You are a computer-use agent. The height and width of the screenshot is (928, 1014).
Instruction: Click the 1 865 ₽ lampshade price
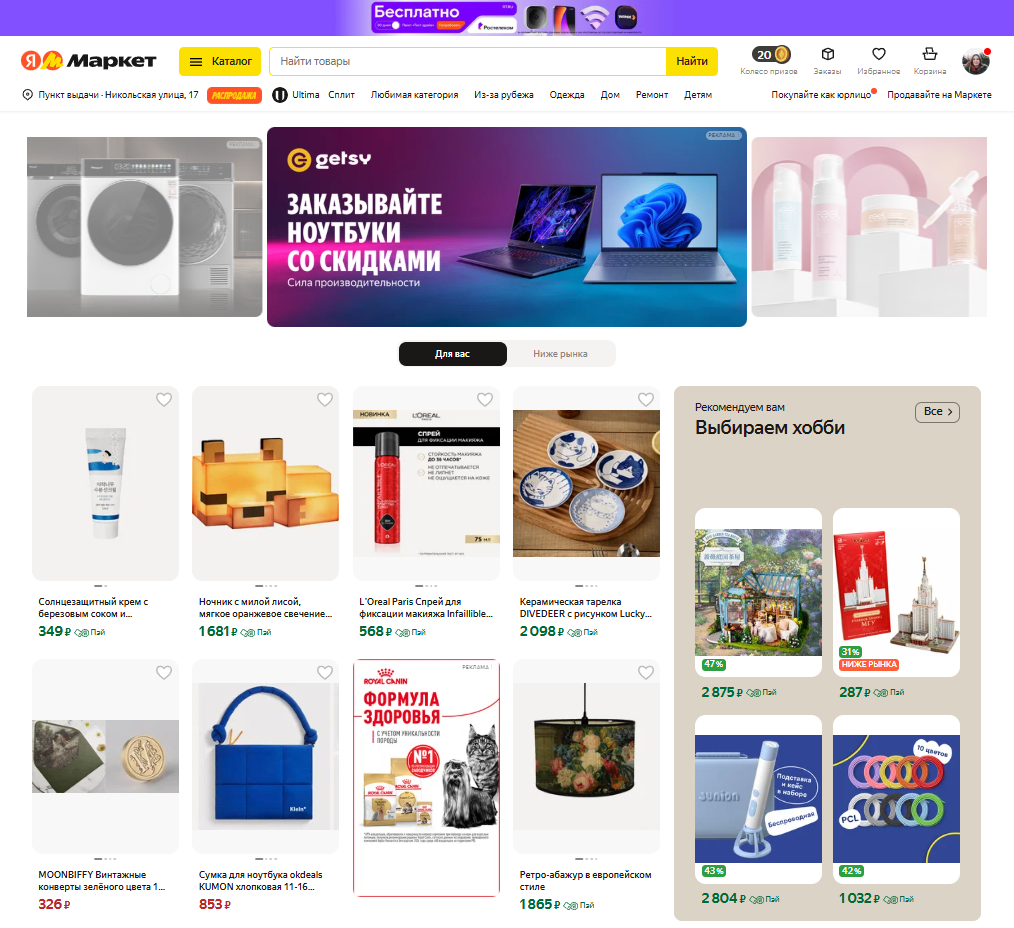(540, 904)
